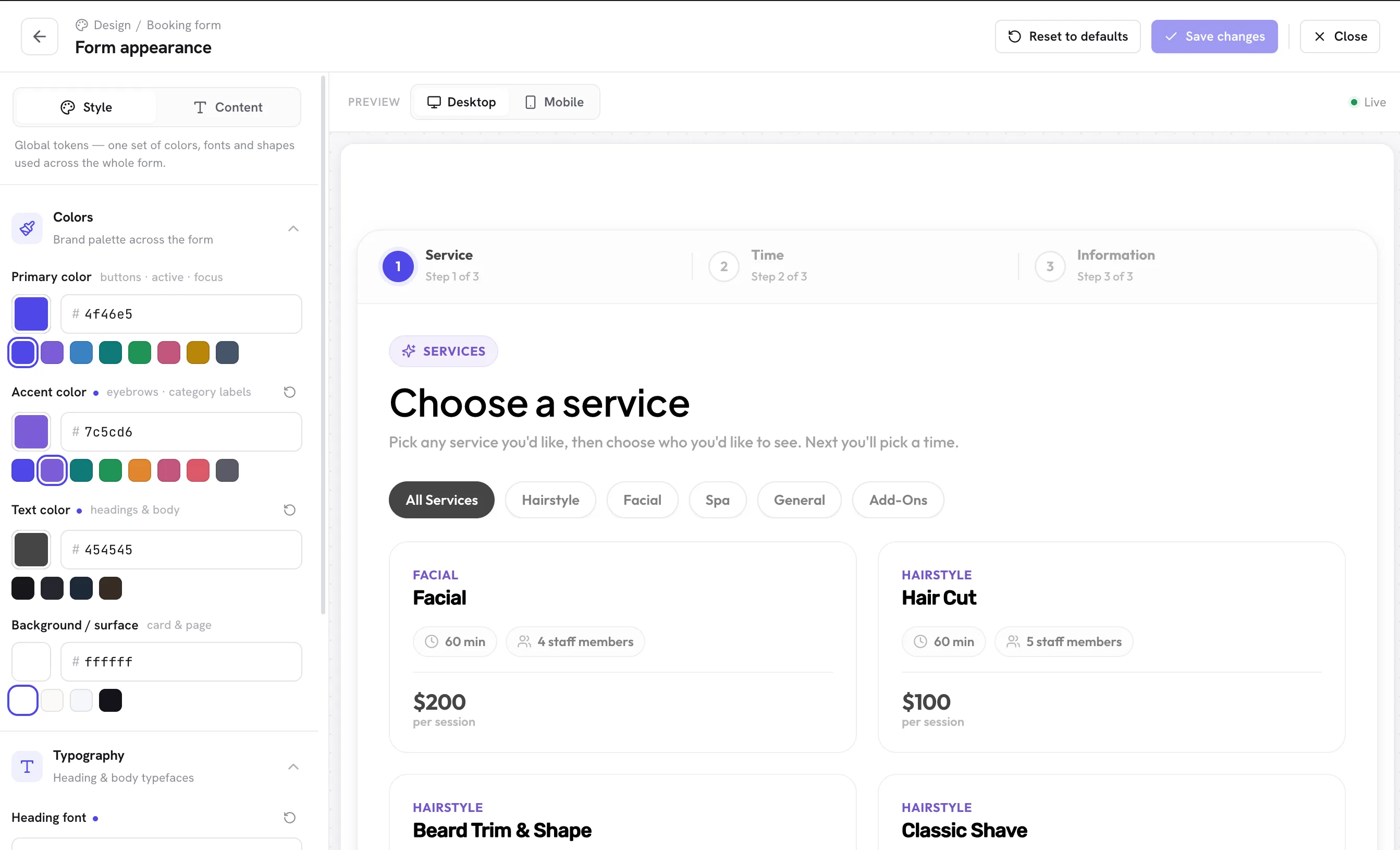
Task: Pick the brown Text color preset
Action: click(x=110, y=588)
